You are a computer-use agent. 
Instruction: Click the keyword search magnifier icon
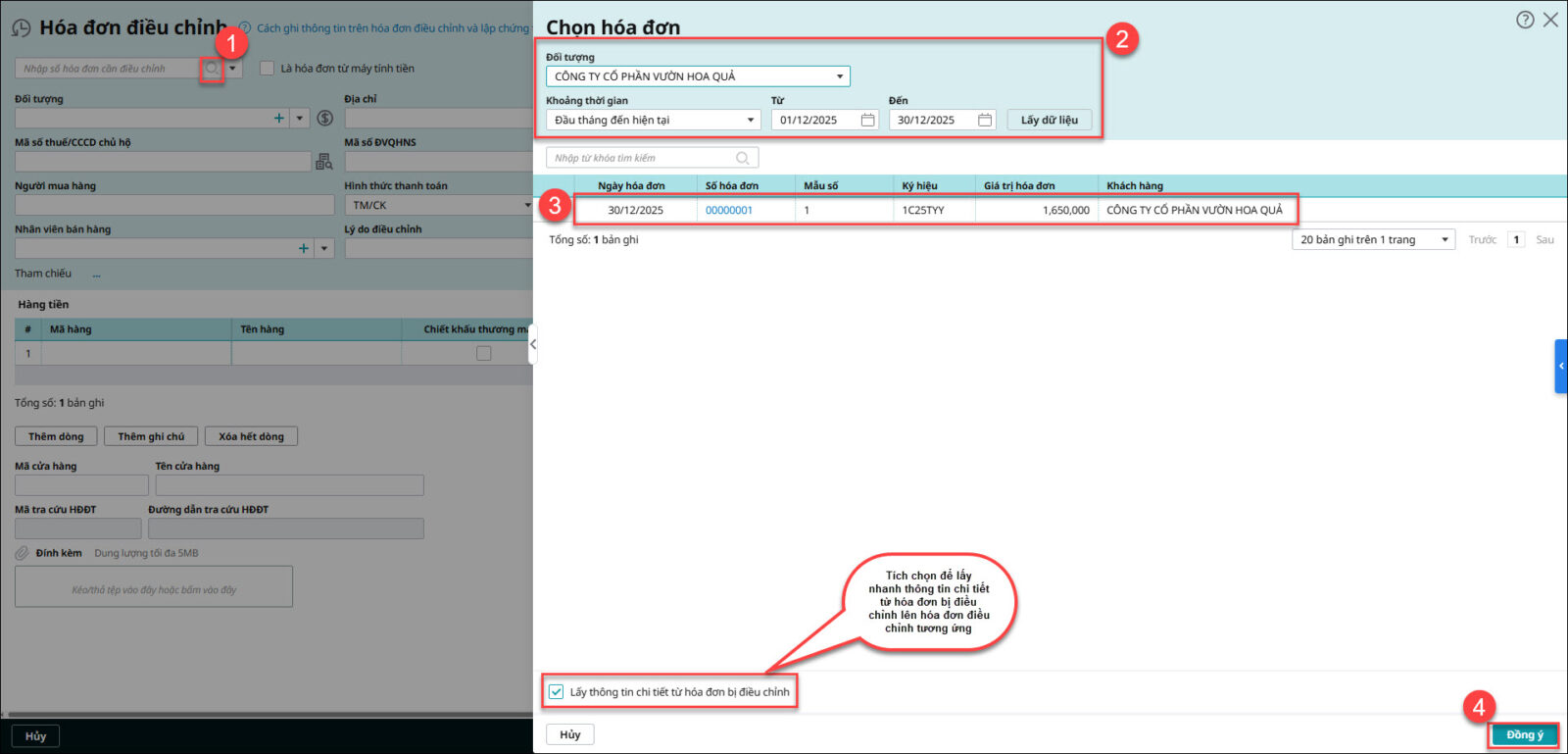743,158
